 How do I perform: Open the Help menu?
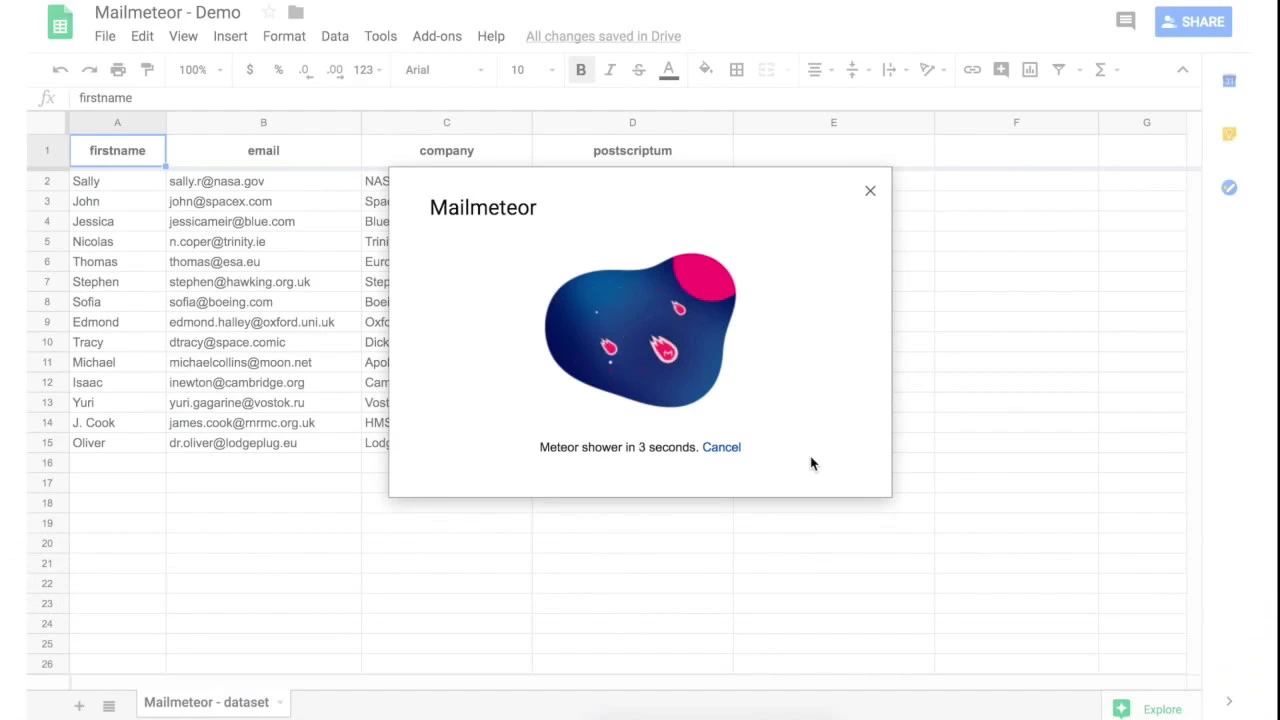tap(491, 36)
